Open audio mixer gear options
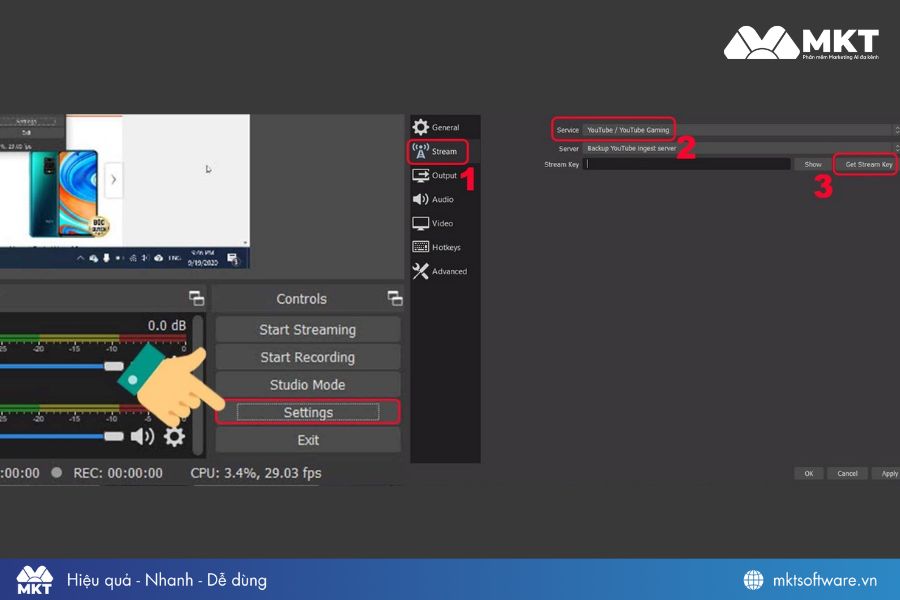900x600 pixels. click(x=174, y=436)
